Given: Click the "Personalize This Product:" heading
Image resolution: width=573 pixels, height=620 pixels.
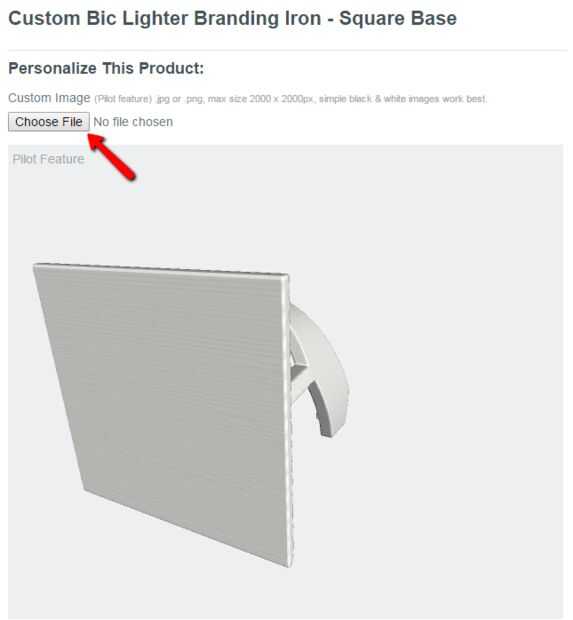Looking at the screenshot, I should [106, 68].
